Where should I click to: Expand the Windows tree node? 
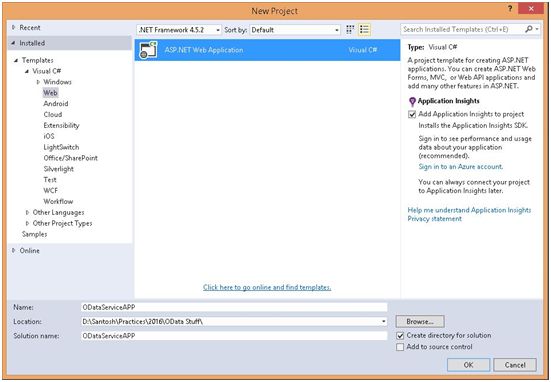[x=38, y=82]
